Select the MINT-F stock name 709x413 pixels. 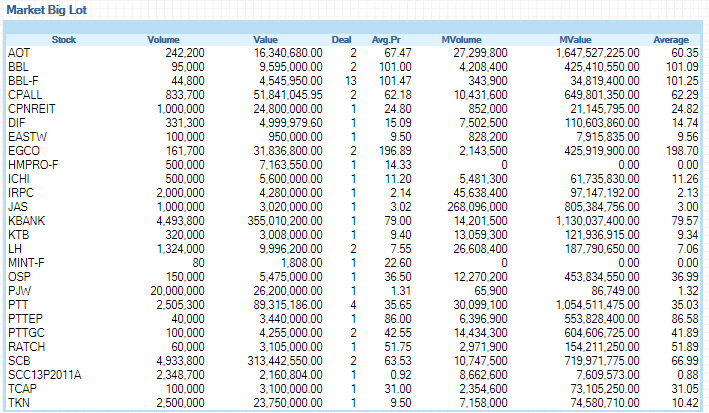tap(26, 263)
